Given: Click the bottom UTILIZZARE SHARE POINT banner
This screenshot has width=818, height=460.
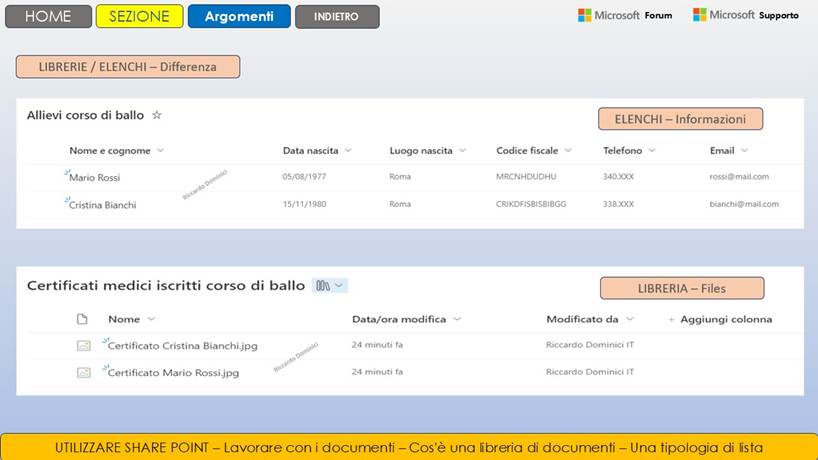Looking at the screenshot, I should [409, 447].
